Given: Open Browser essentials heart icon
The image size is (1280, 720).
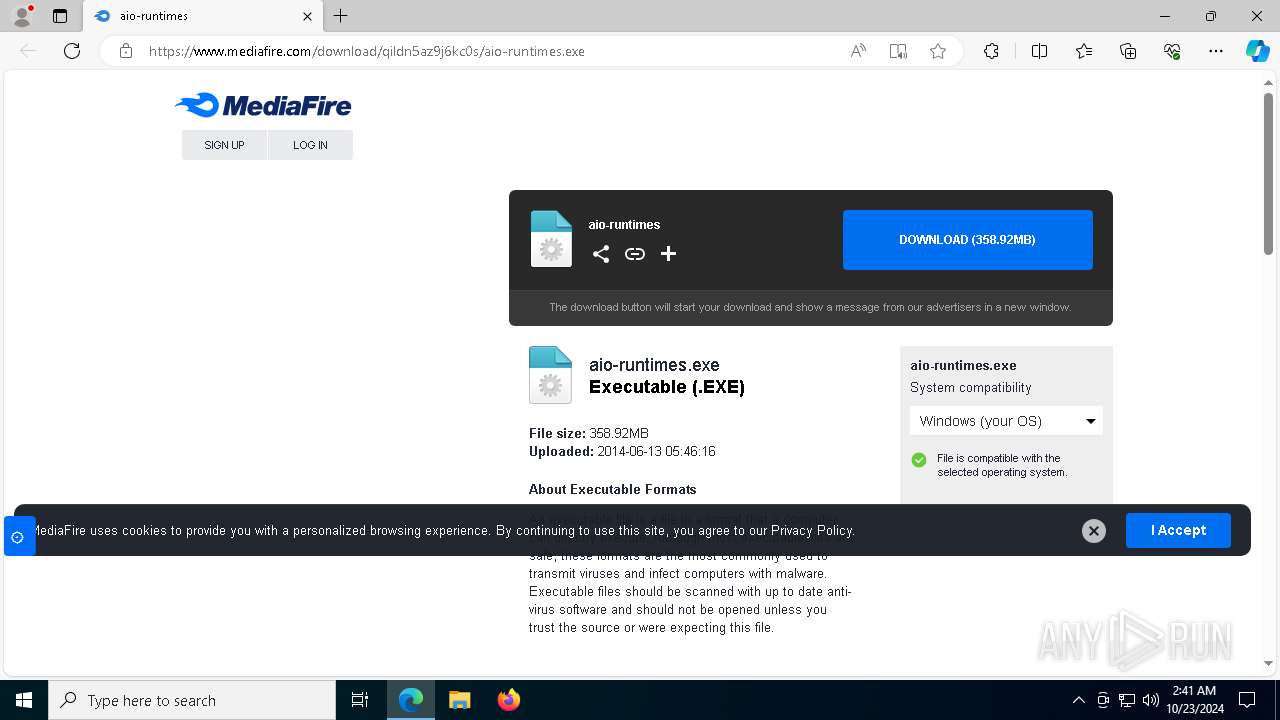Looking at the screenshot, I should click(x=1172, y=51).
